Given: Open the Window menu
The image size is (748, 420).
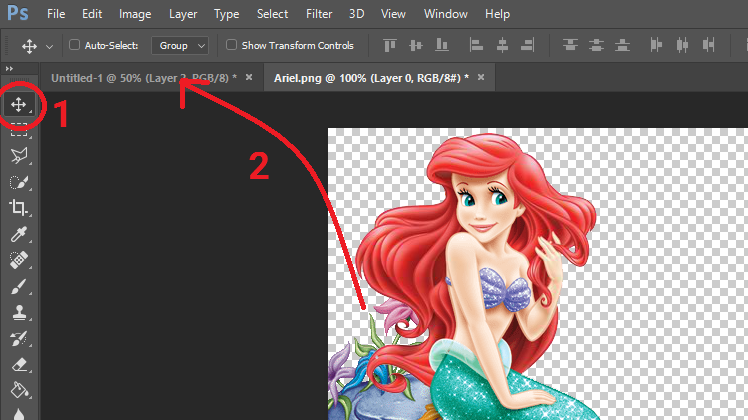Looking at the screenshot, I should [446, 14].
